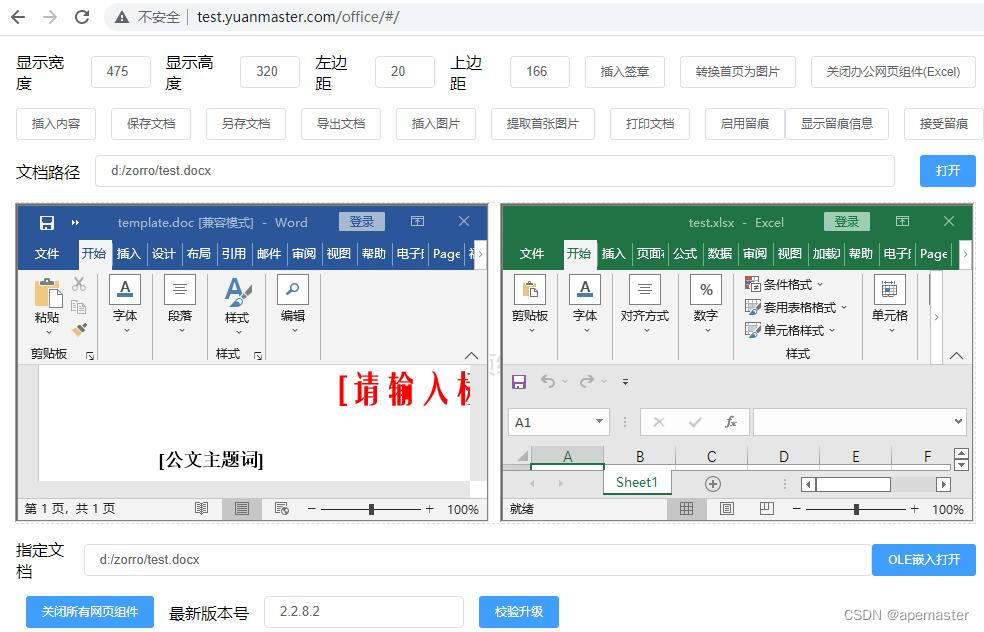This screenshot has width=984, height=632.
Task: Switch Word to Read Mode view icon
Action: [x=201, y=509]
